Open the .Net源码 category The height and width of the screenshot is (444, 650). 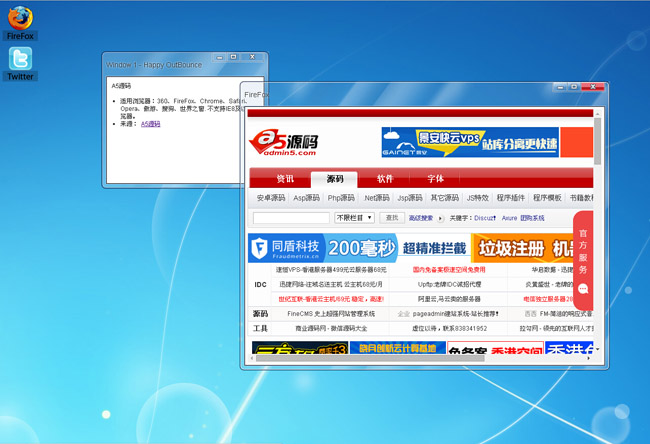point(376,198)
